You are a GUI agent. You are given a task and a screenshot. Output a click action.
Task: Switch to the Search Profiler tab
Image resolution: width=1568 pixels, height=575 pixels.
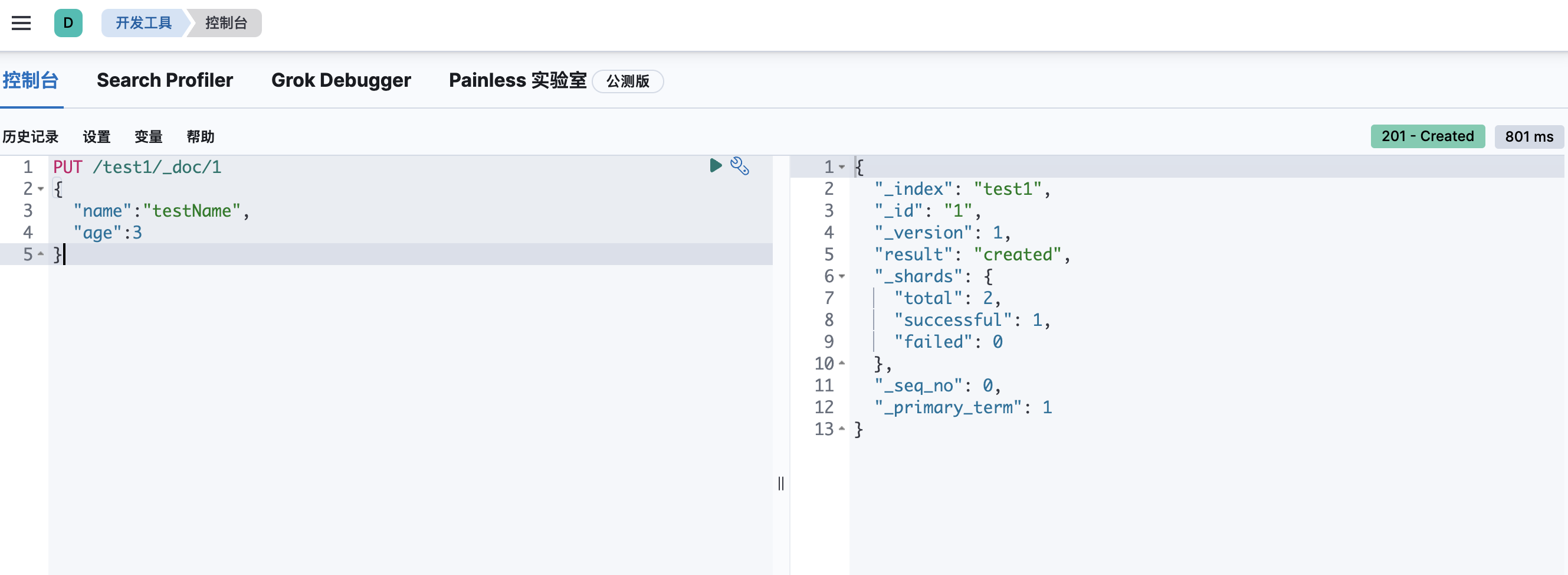[165, 80]
